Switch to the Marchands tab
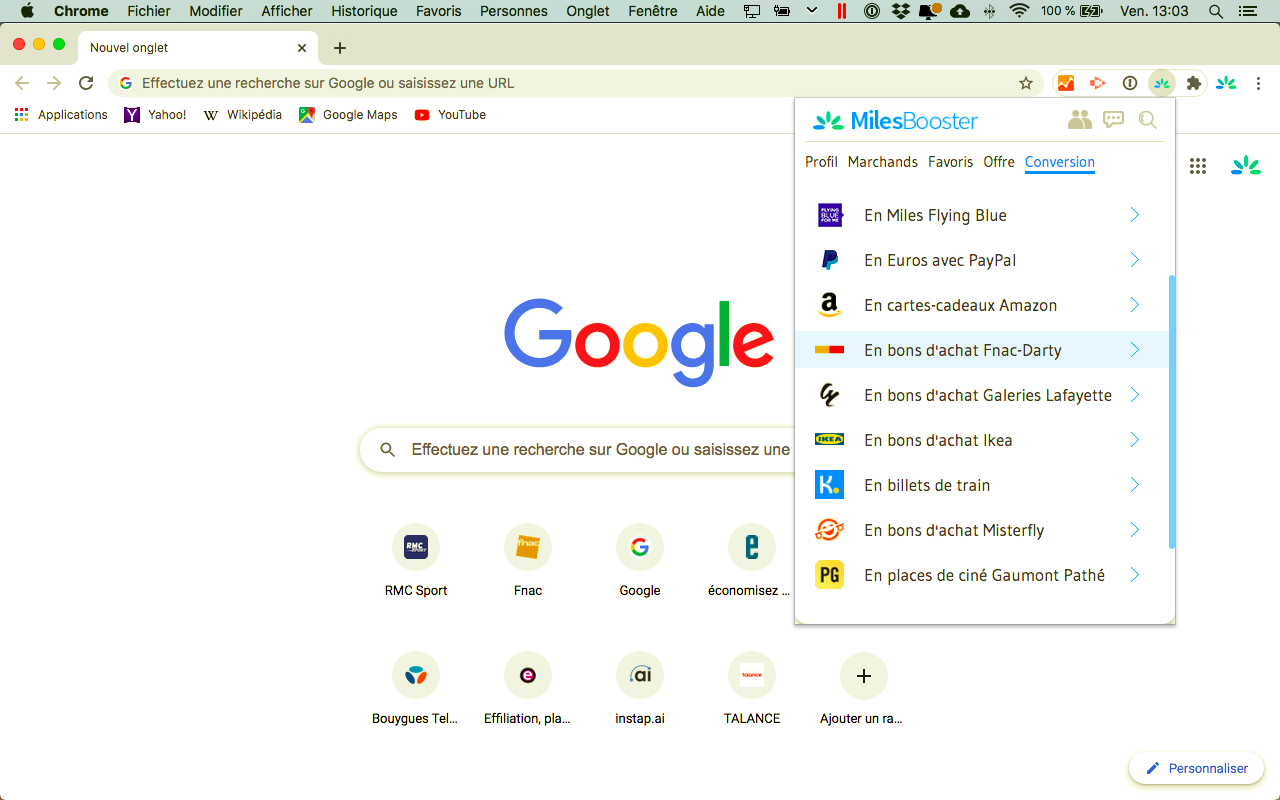Screen dimensions: 1280x800 [882, 162]
